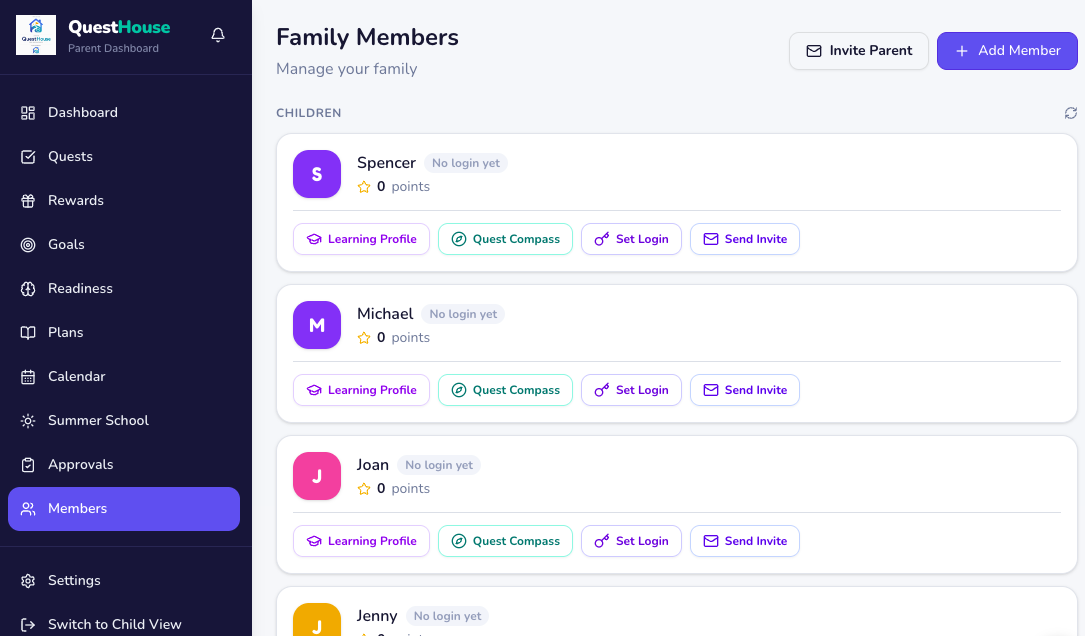Click the notification bell icon
This screenshot has width=1085, height=636.
click(x=218, y=35)
